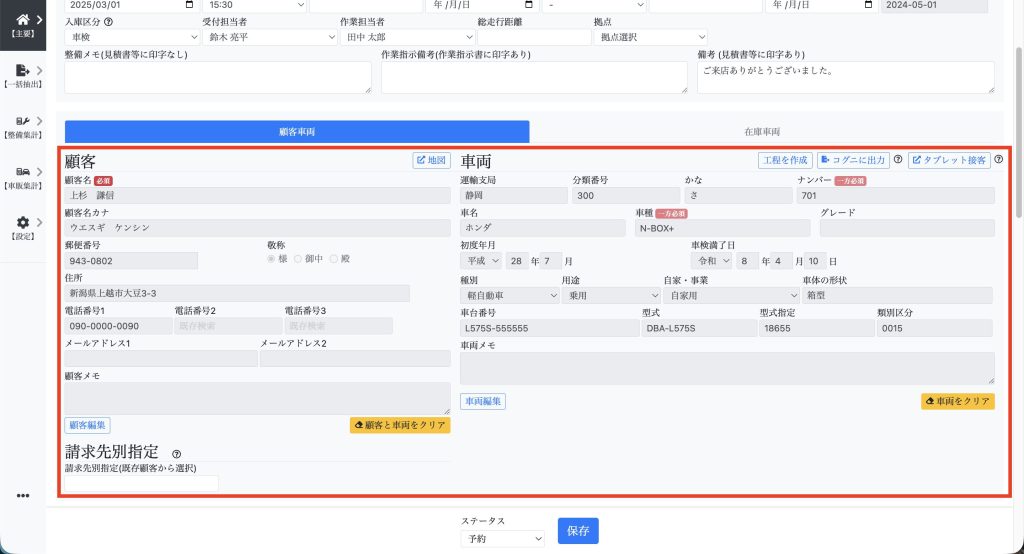Click the three-dots more icon in sidebar
The height and width of the screenshot is (554, 1024).
pos(23,495)
